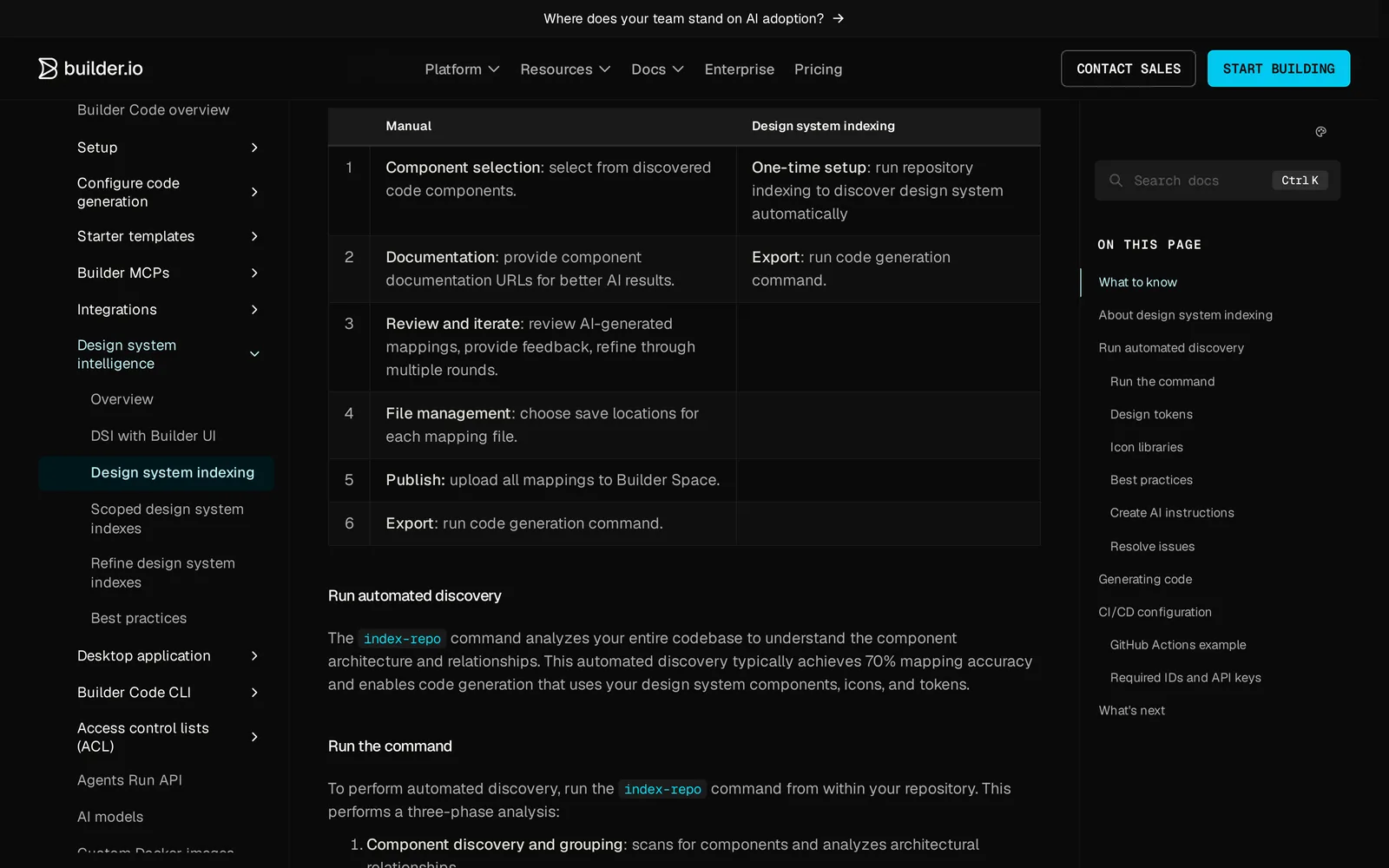Image resolution: width=1389 pixels, height=868 pixels.
Task: Click the arrow in the AI adoption banner
Action: pyautogui.click(x=838, y=18)
